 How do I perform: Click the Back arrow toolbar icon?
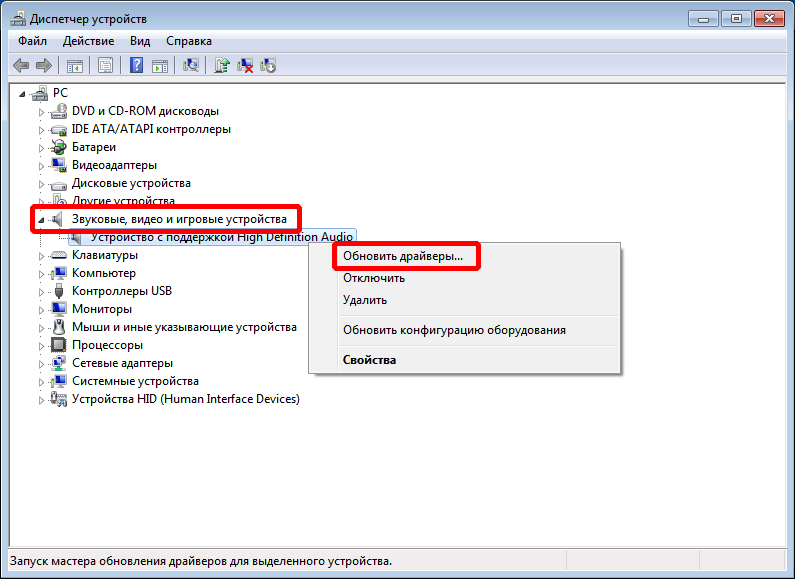point(21,65)
